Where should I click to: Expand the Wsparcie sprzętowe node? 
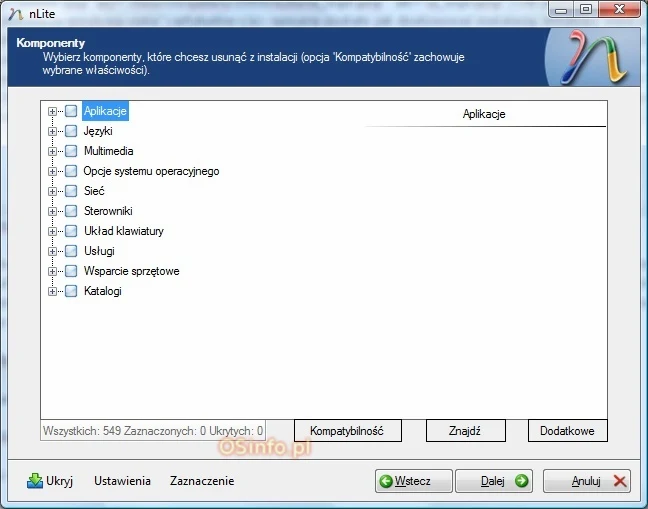tap(53, 271)
